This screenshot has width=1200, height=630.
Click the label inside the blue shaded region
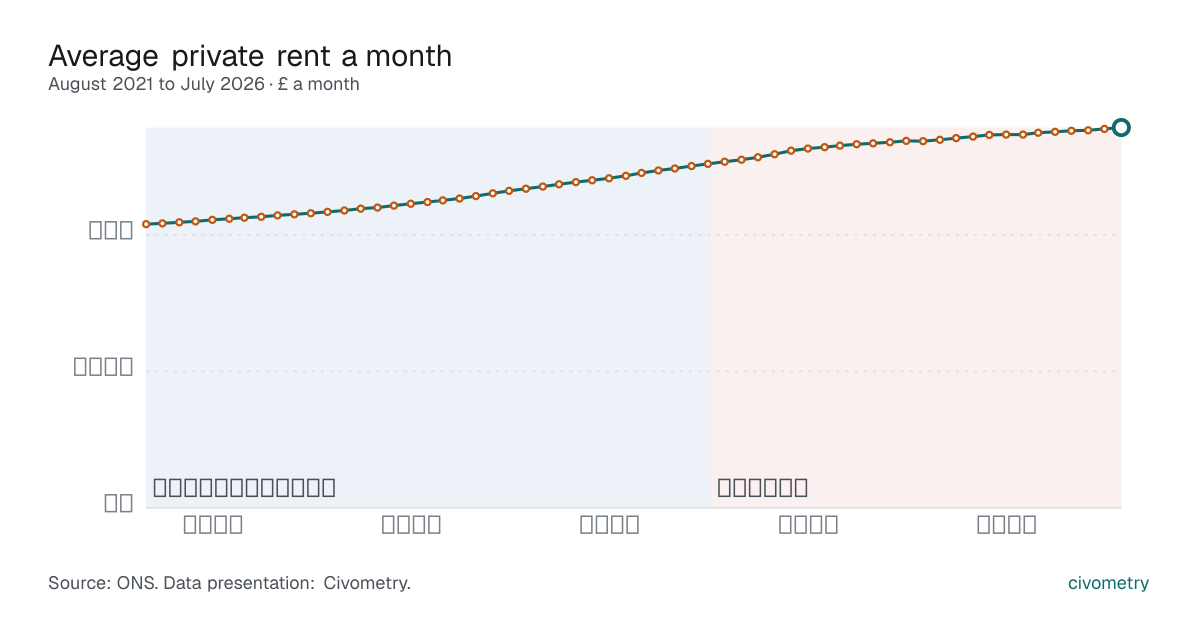click(244, 488)
